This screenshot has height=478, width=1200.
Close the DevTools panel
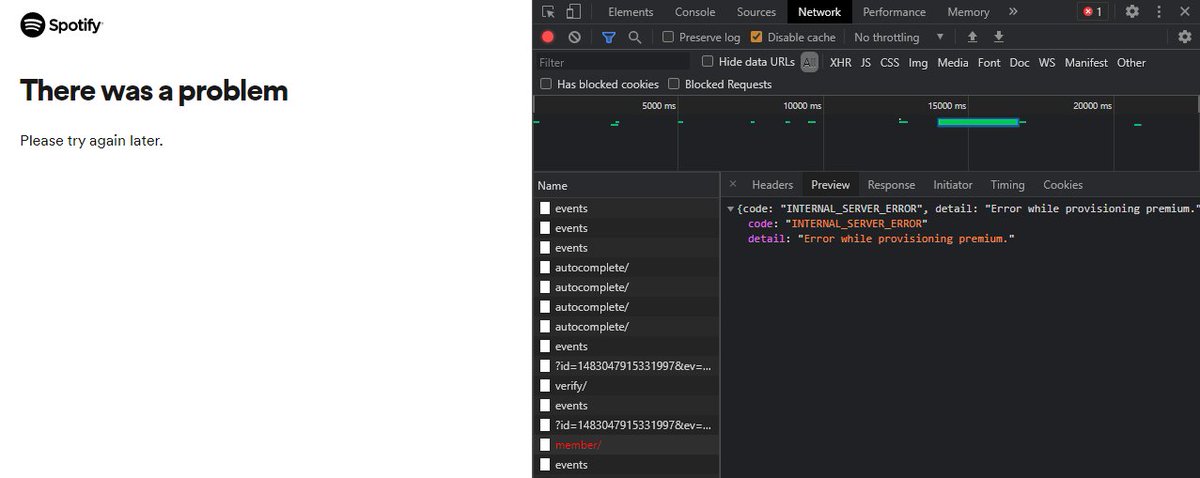point(1184,12)
